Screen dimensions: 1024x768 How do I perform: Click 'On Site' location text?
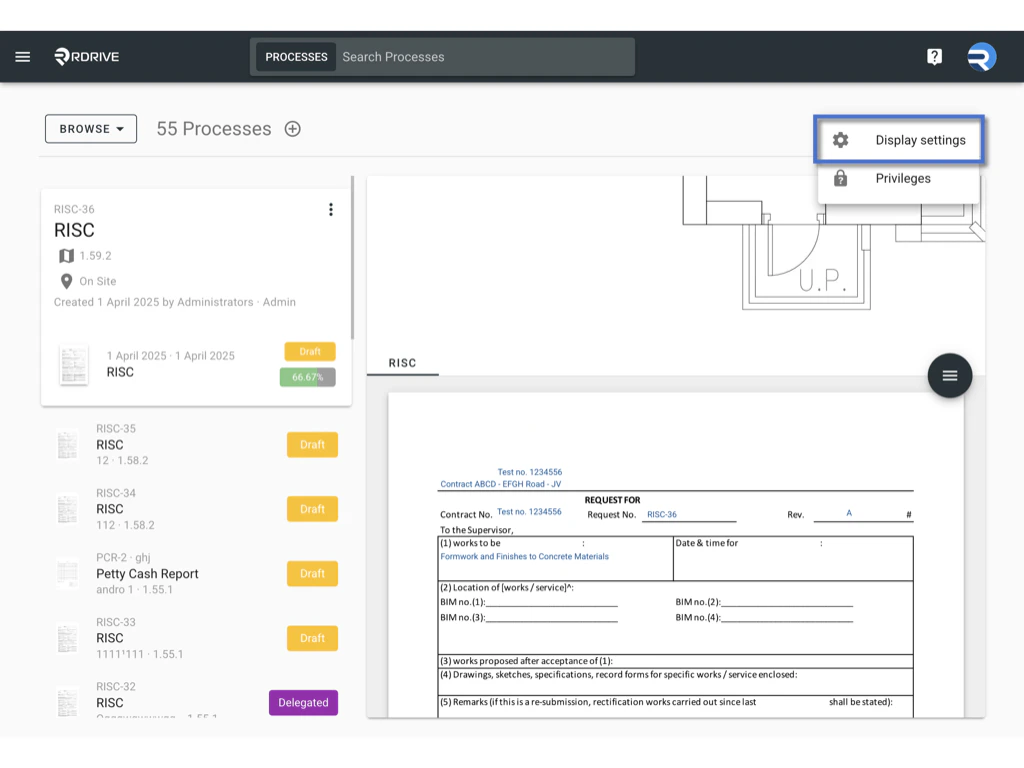point(98,281)
